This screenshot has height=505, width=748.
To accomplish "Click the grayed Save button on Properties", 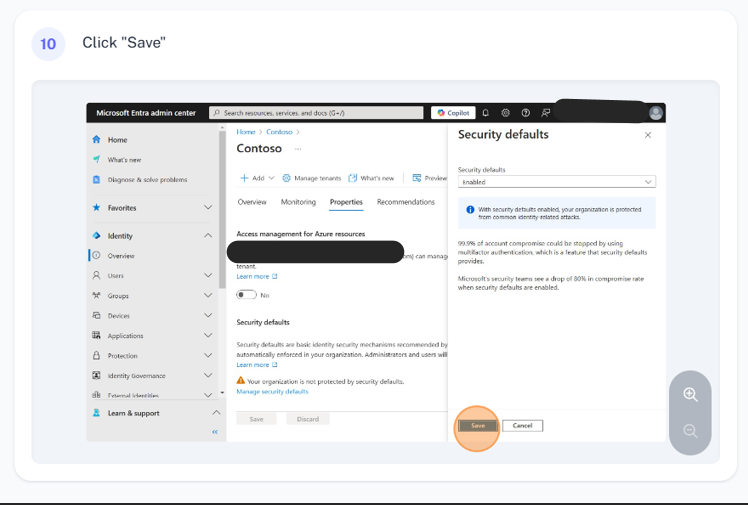I will [256, 419].
